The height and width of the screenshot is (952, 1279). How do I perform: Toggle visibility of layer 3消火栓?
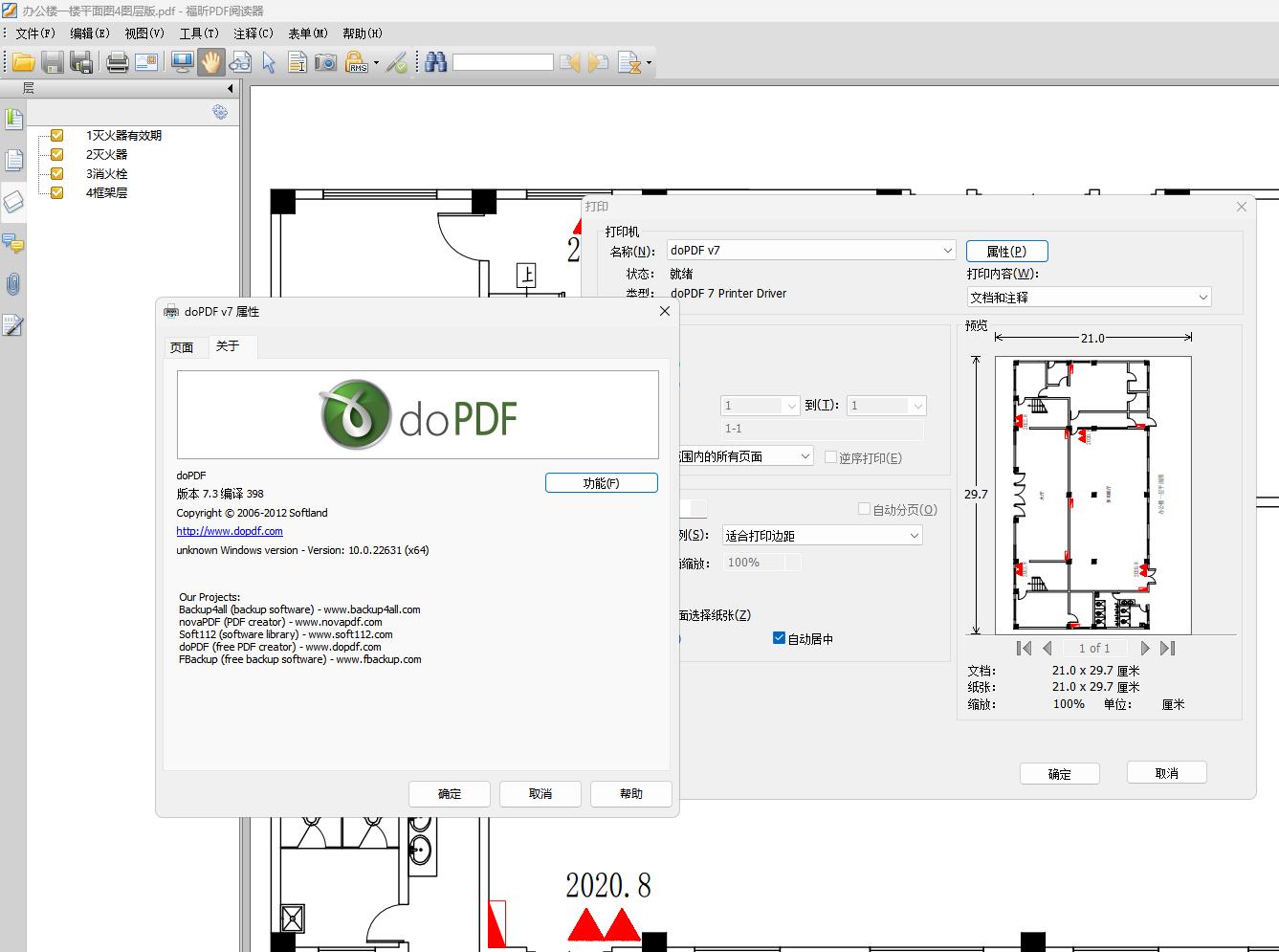(57, 174)
